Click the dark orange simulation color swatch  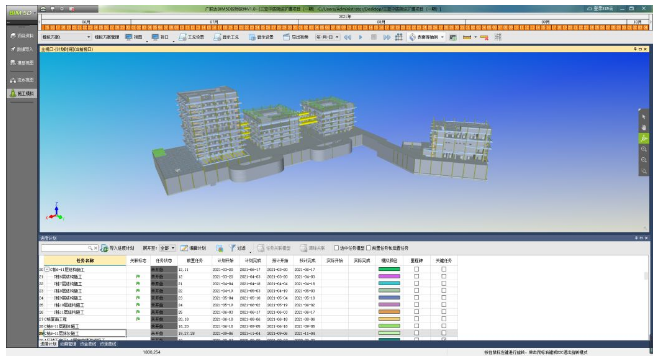click(389, 312)
